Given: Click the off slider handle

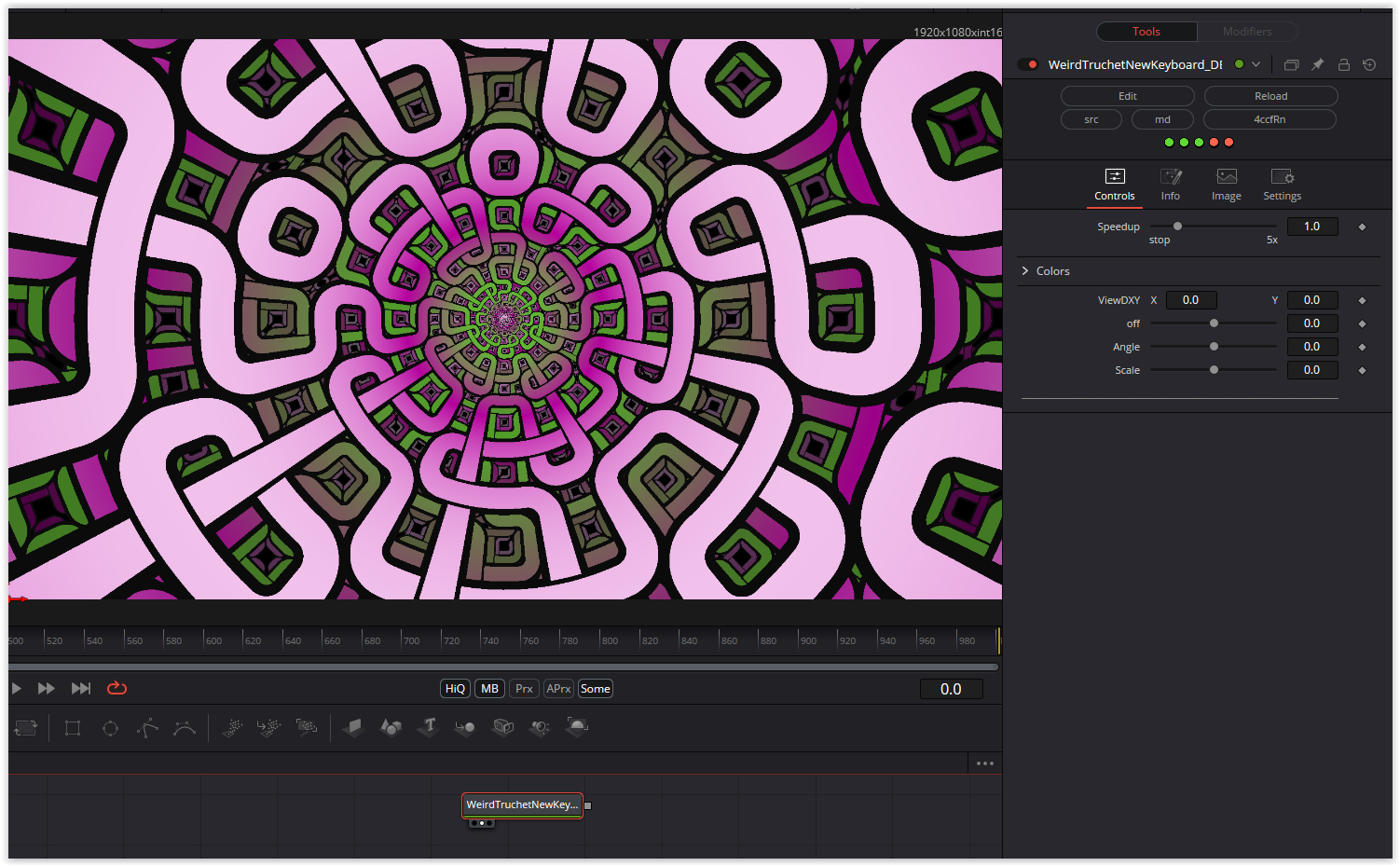Looking at the screenshot, I should click(x=1214, y=323).
